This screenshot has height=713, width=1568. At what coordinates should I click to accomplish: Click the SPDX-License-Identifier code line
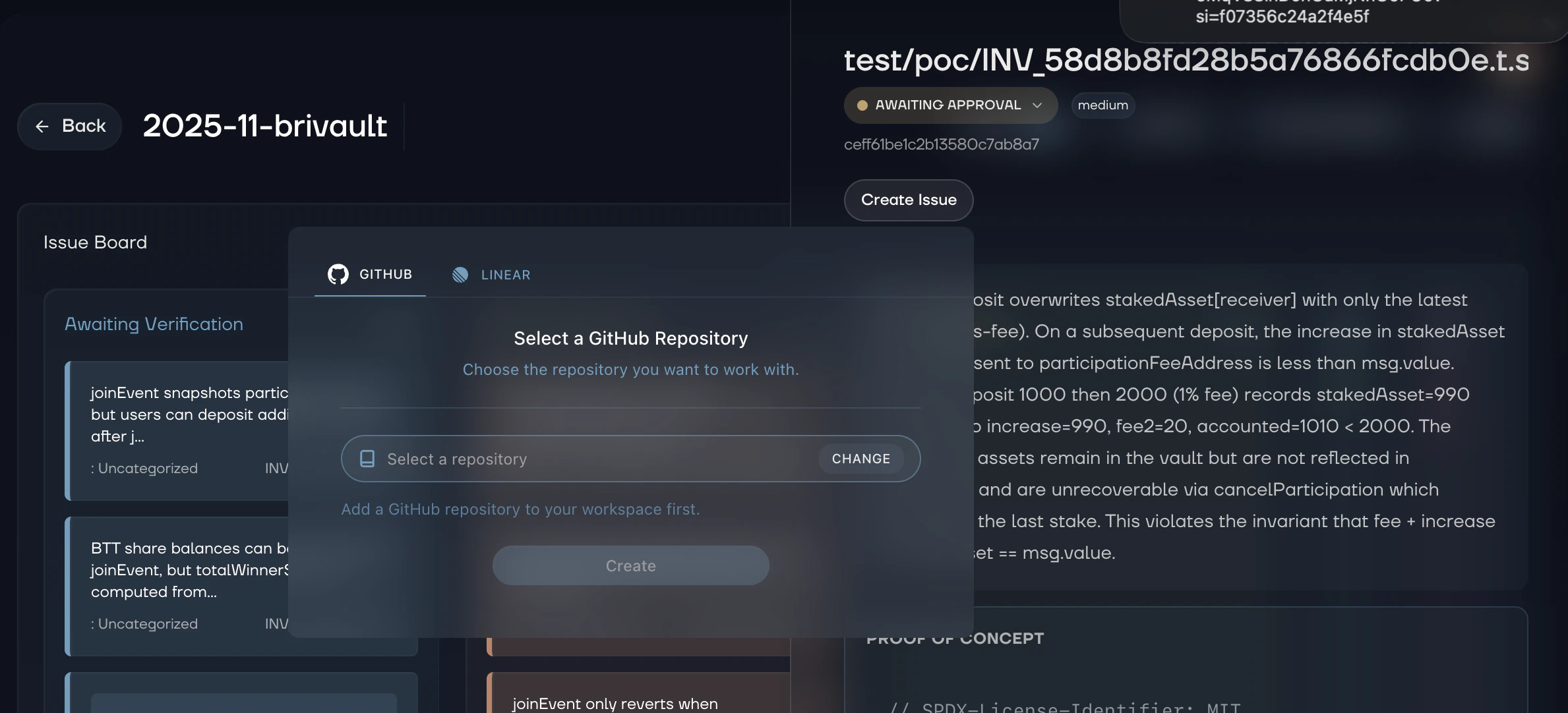point(1065,708)
